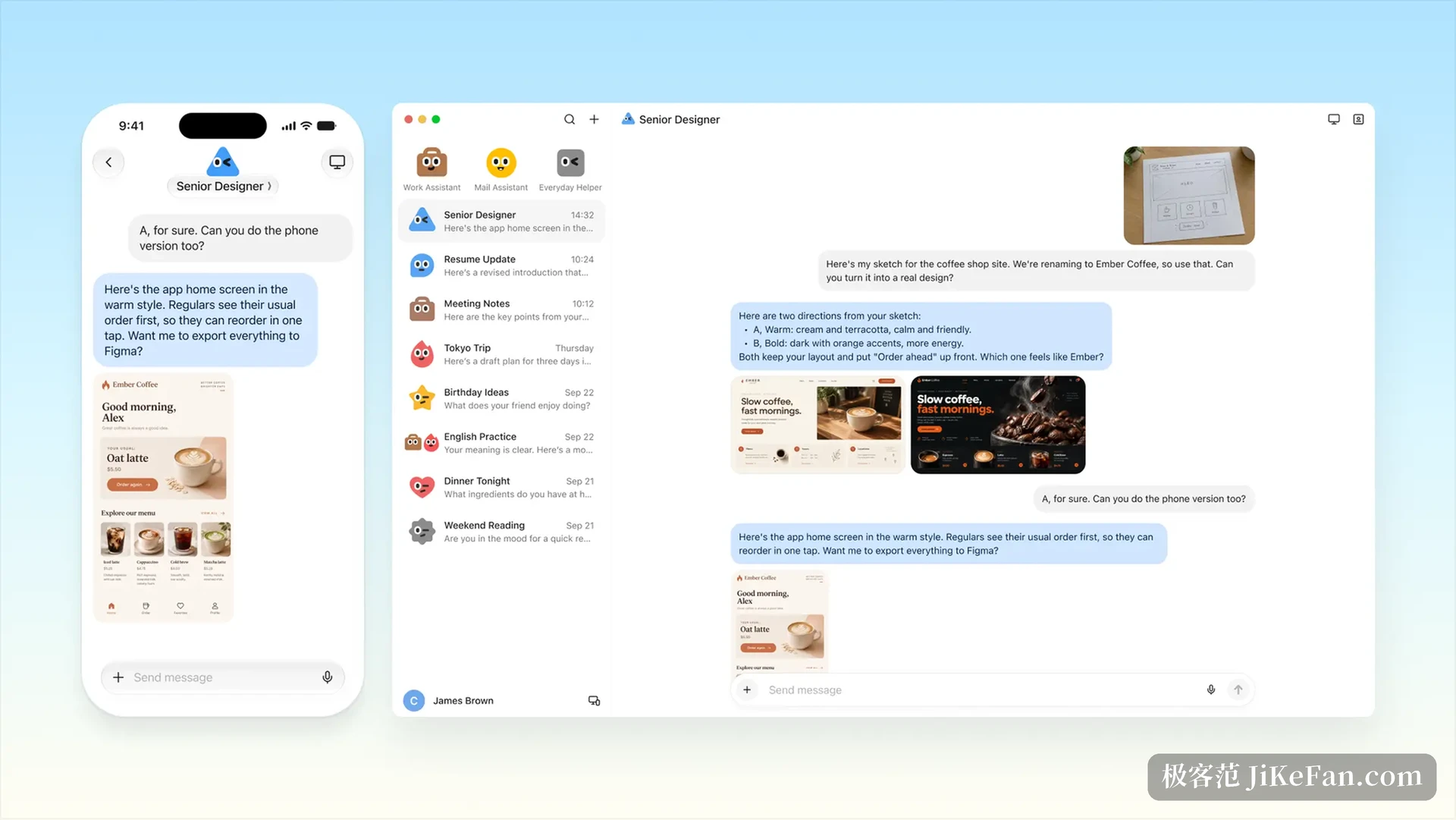Open the dark bold design mockup thumbnail
This screenshot has width=1456, height=820.
coord(998,425)
